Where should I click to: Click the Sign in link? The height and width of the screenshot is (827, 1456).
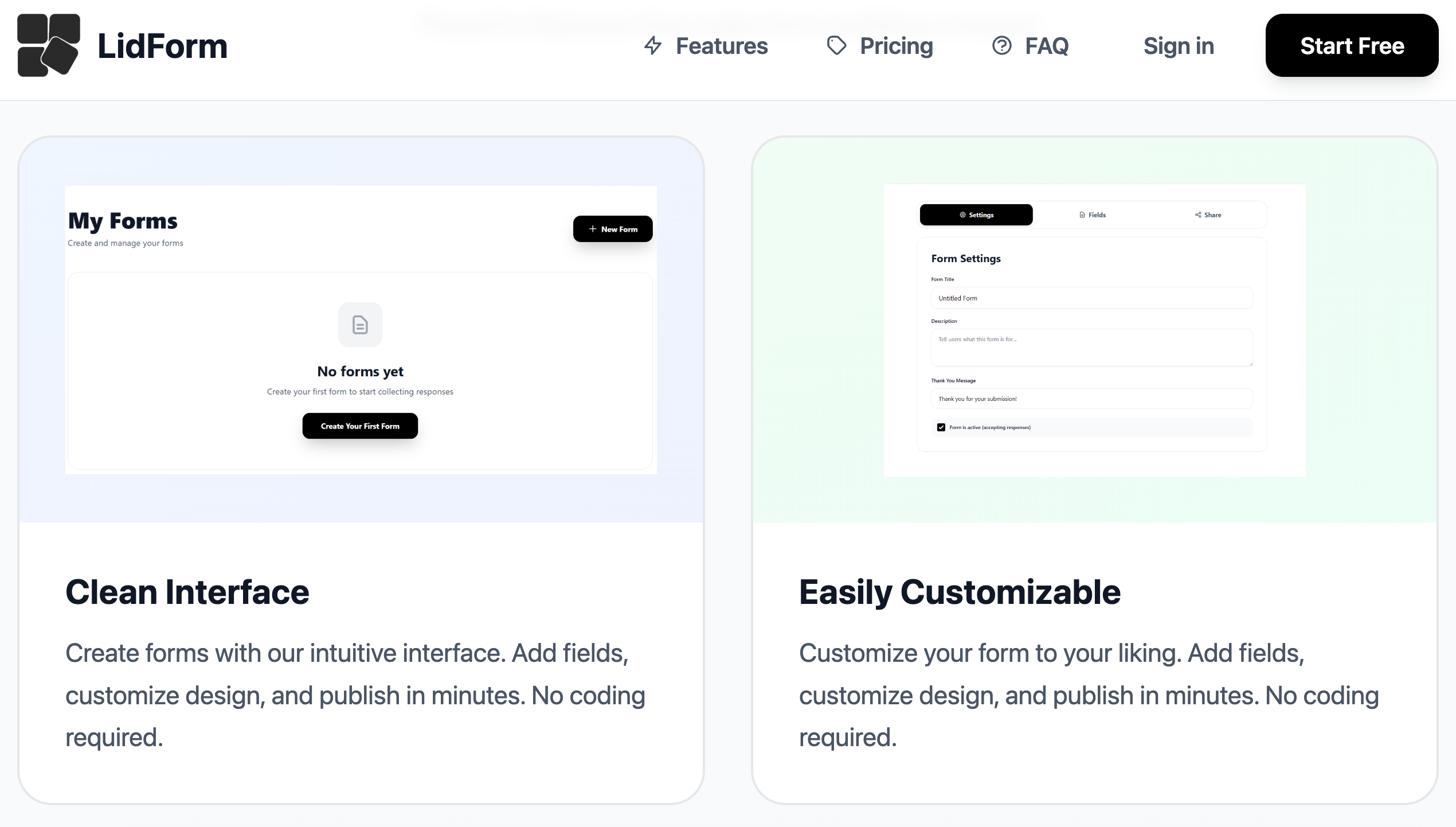click(x=1179, y=46)
